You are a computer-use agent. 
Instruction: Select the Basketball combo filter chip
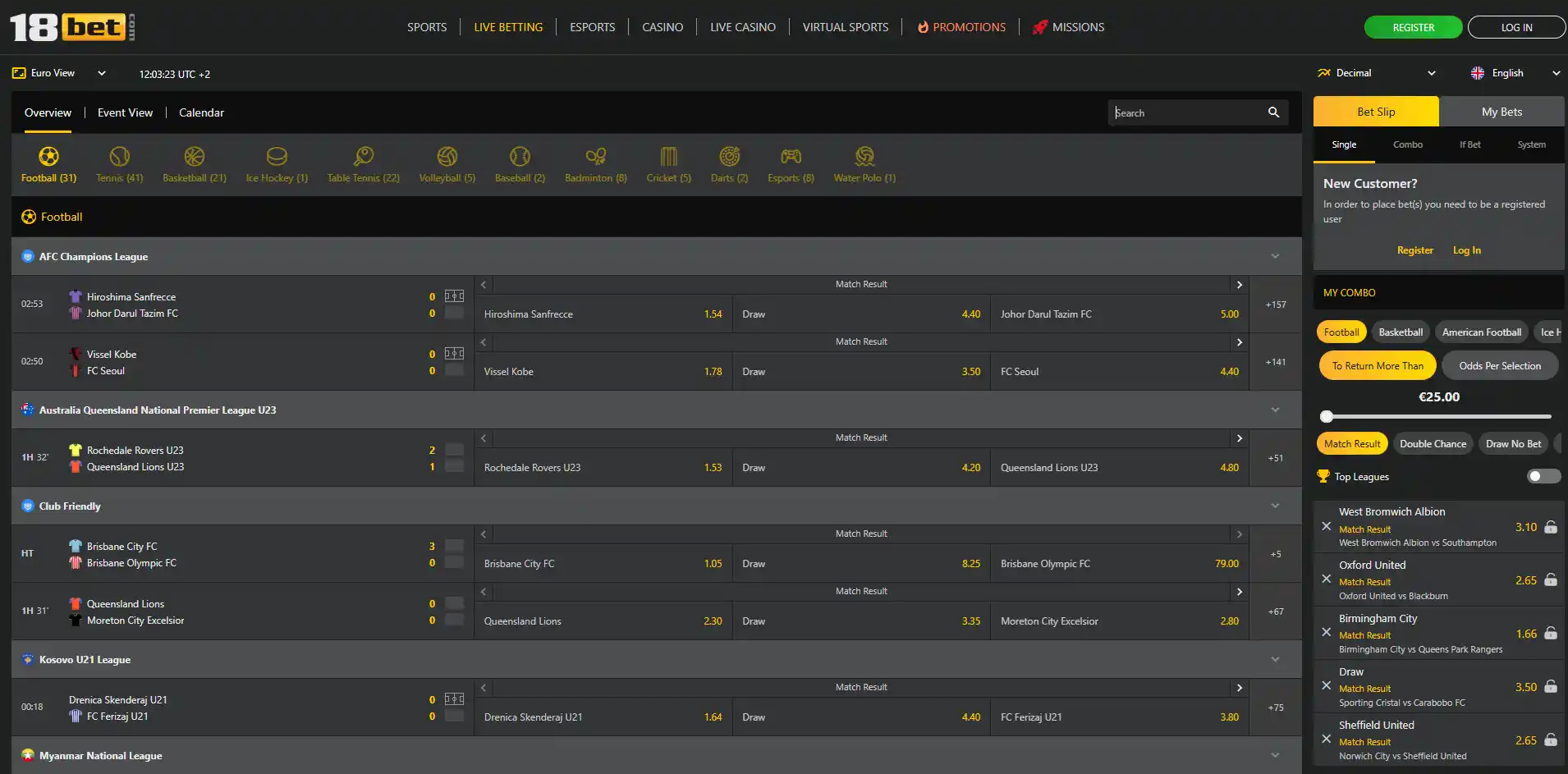coord(1401,332)
